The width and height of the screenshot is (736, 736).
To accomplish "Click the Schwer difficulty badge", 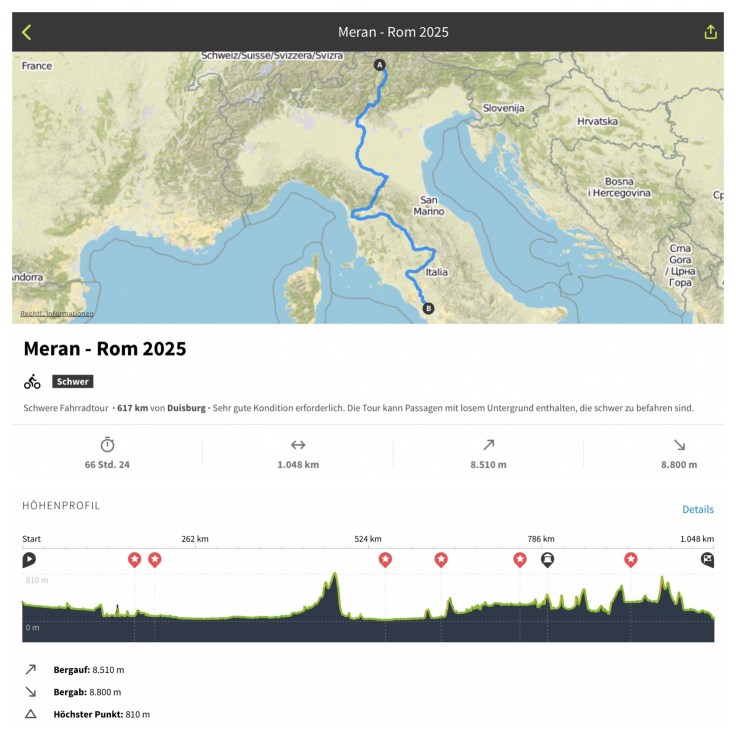I will coord(73,381).
